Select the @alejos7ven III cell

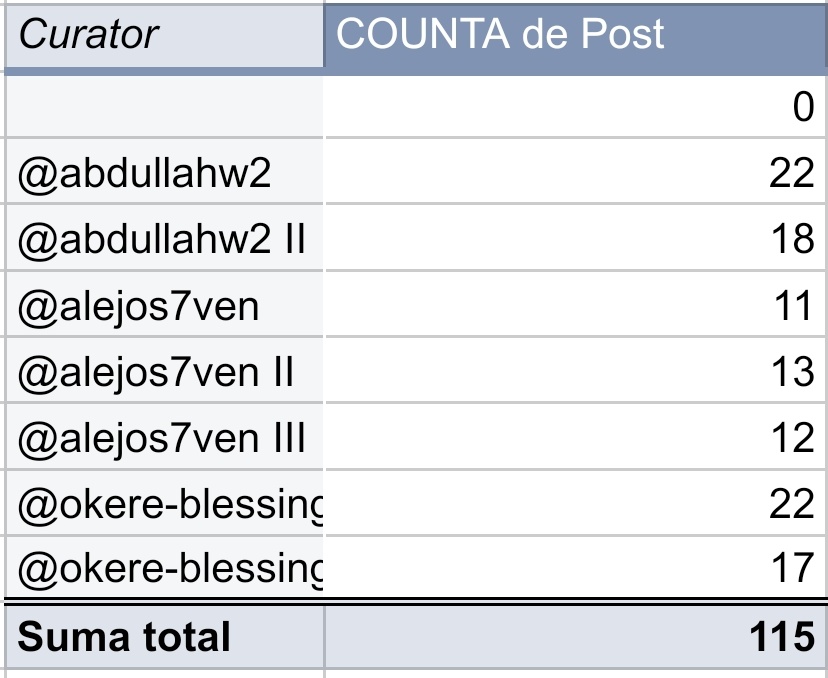164,437
